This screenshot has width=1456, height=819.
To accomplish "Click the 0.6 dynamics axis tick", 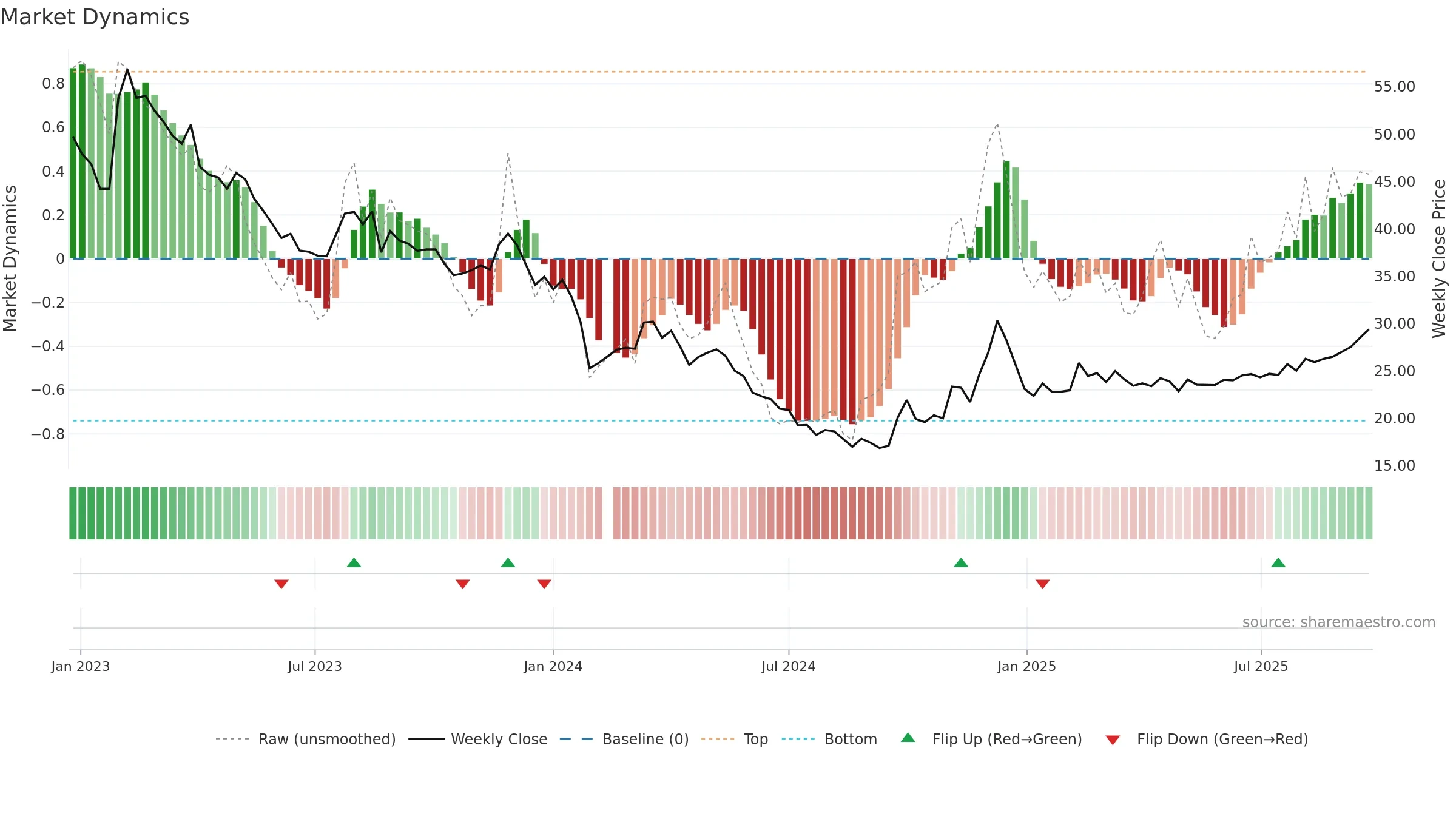I will (x=53, y=127).
